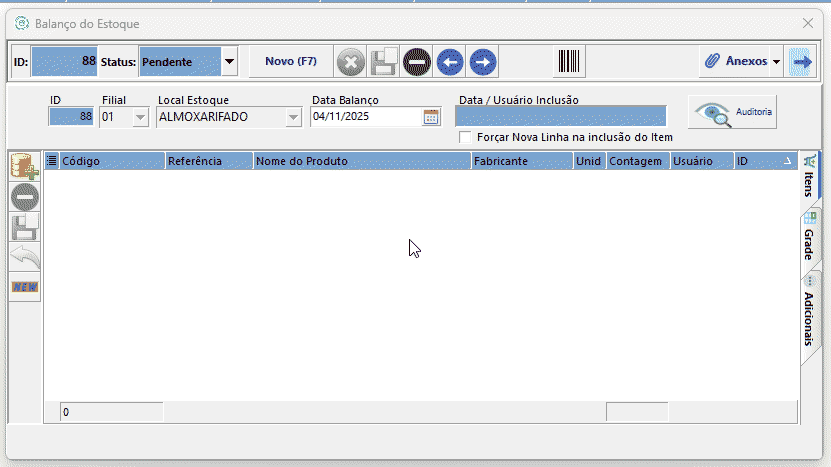The width and height of the screenshot is (831, 467).
Task: Click the grid list icon left of Código
Action: (52, 160)
